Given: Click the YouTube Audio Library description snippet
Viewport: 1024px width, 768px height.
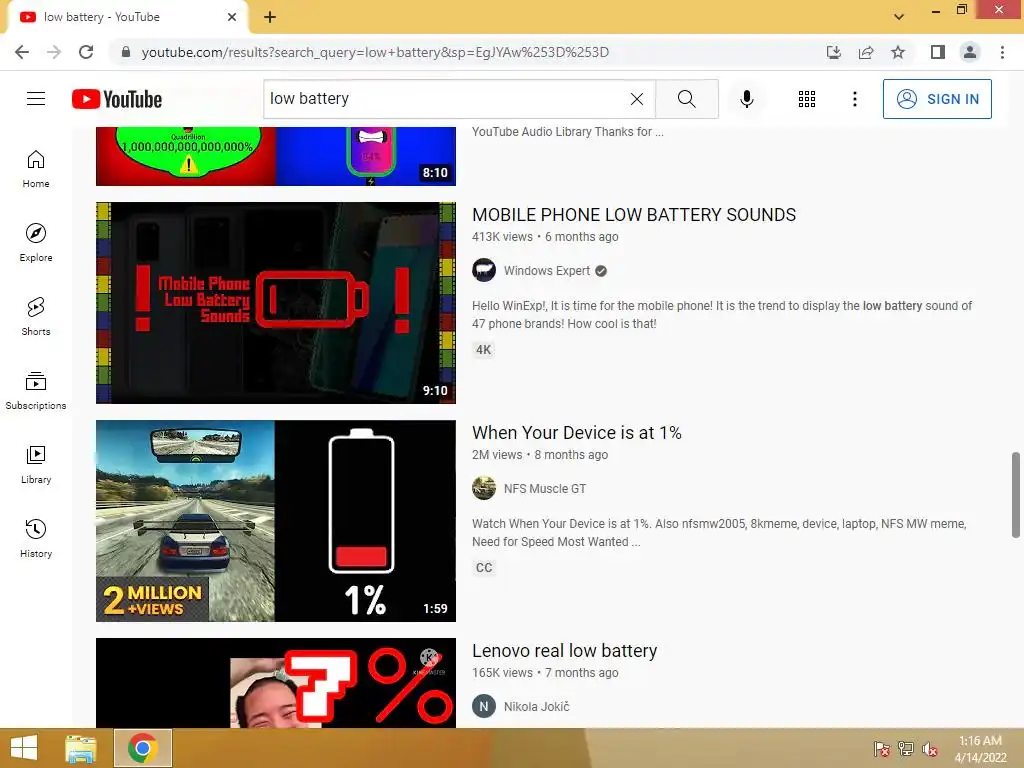Looking at the screenshot, I should click(x=568, y=132).
